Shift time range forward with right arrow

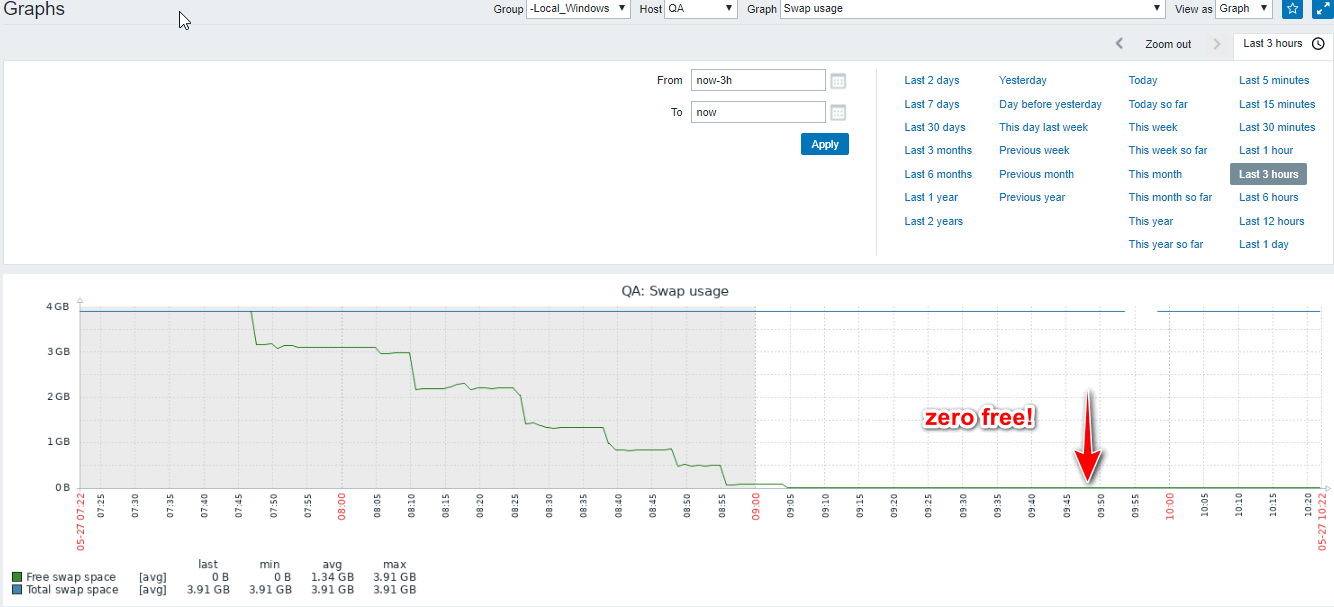point(1216,44)
